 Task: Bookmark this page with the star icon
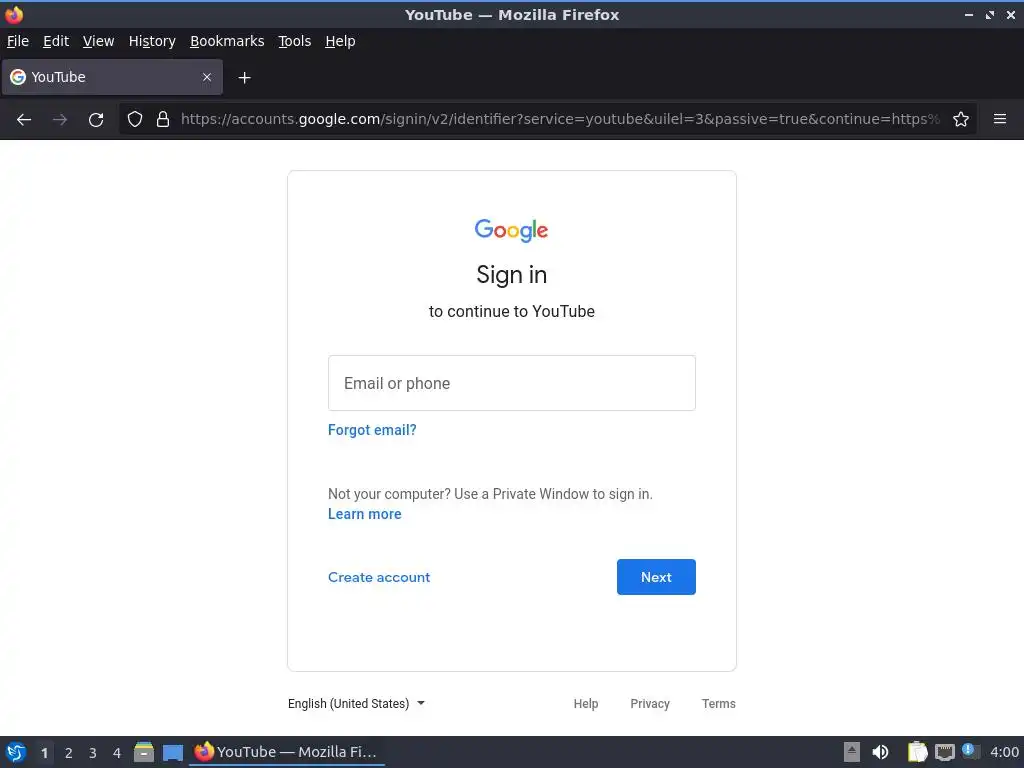point(961,119)
